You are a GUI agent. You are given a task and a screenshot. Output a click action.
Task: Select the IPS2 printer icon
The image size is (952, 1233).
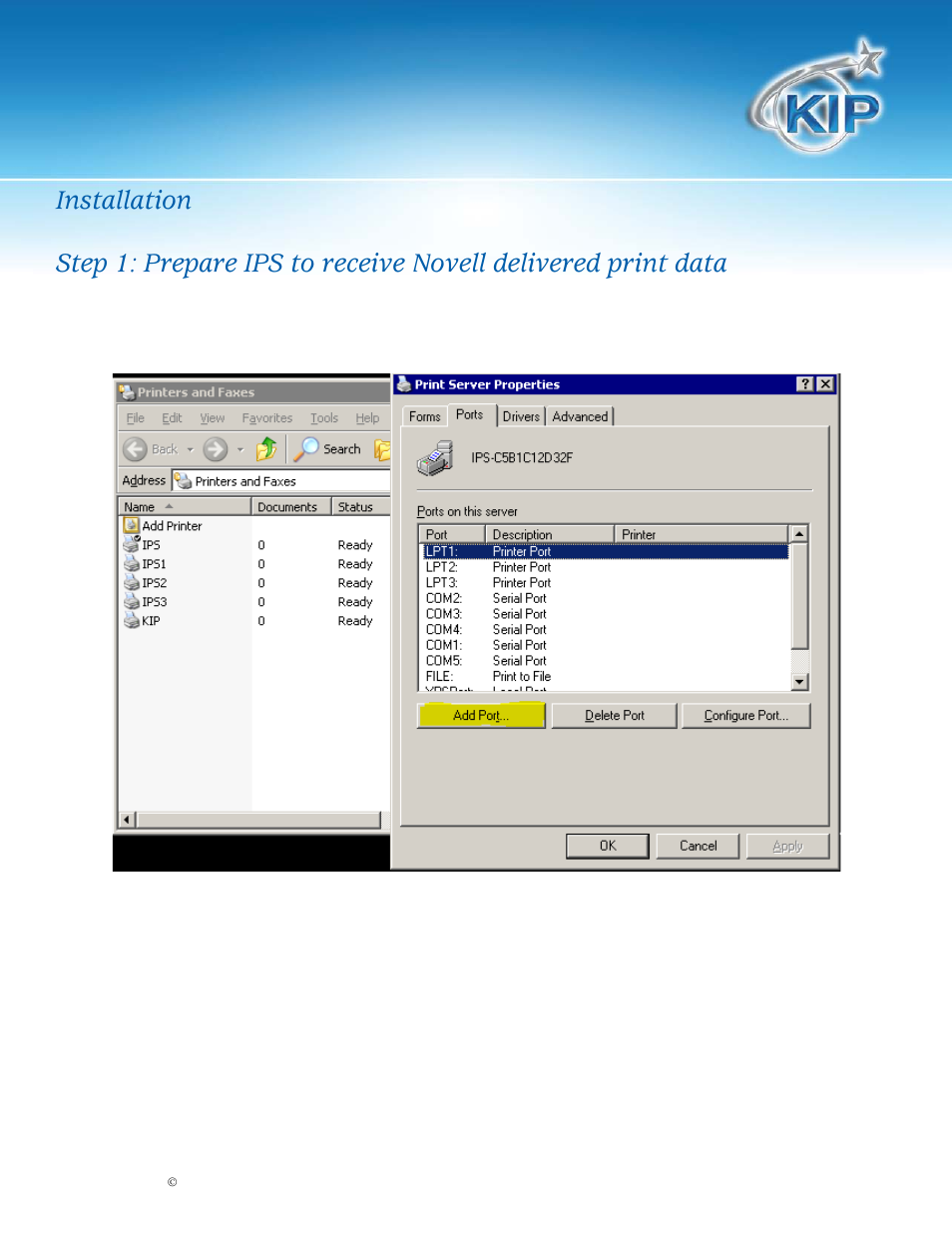pyautogui.click(x=131, y=582)
